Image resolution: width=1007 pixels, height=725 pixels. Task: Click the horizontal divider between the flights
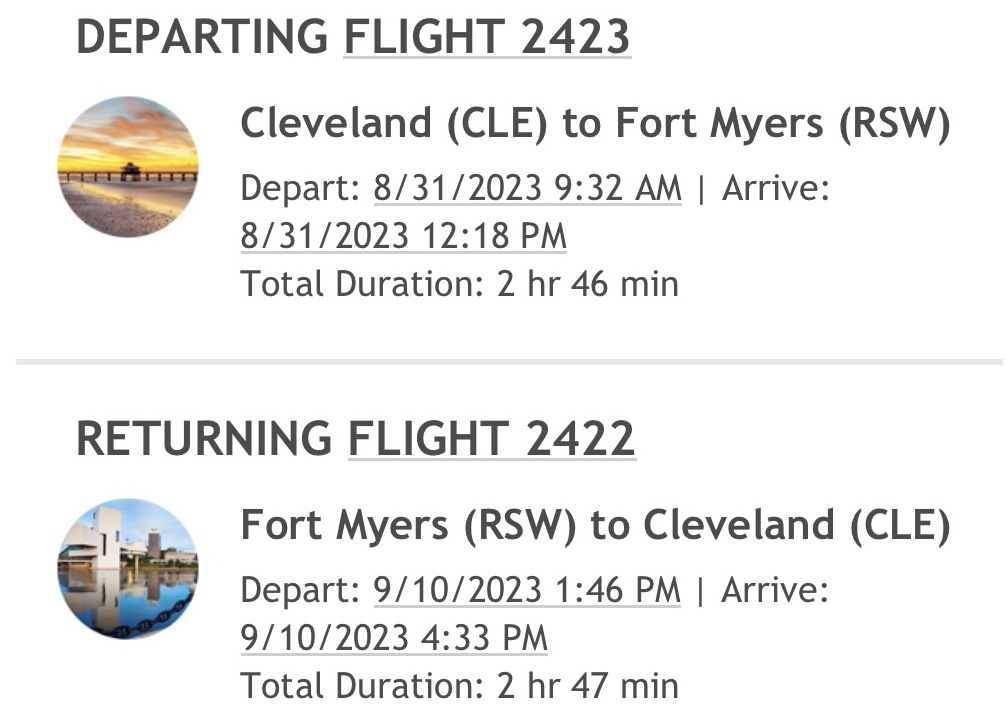[x=509, y=362]
